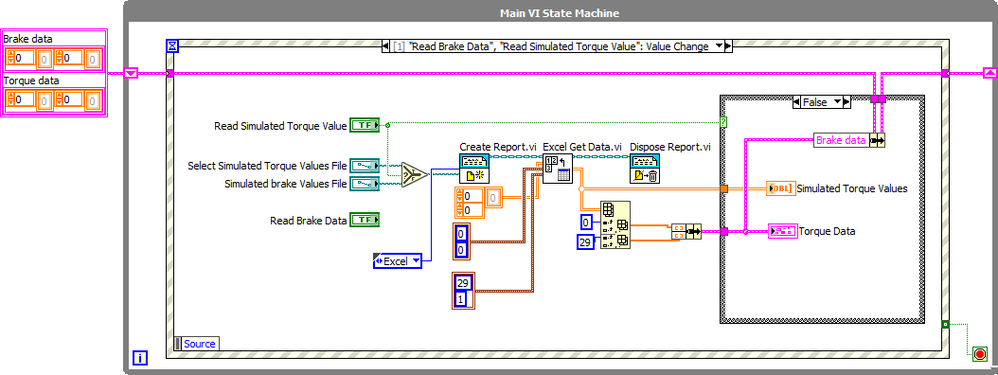The height and width of the screenshot is (375, 998).
Task: Toggle the Read Simulated Torque Value boolean terminal
Action: point(365,126)
